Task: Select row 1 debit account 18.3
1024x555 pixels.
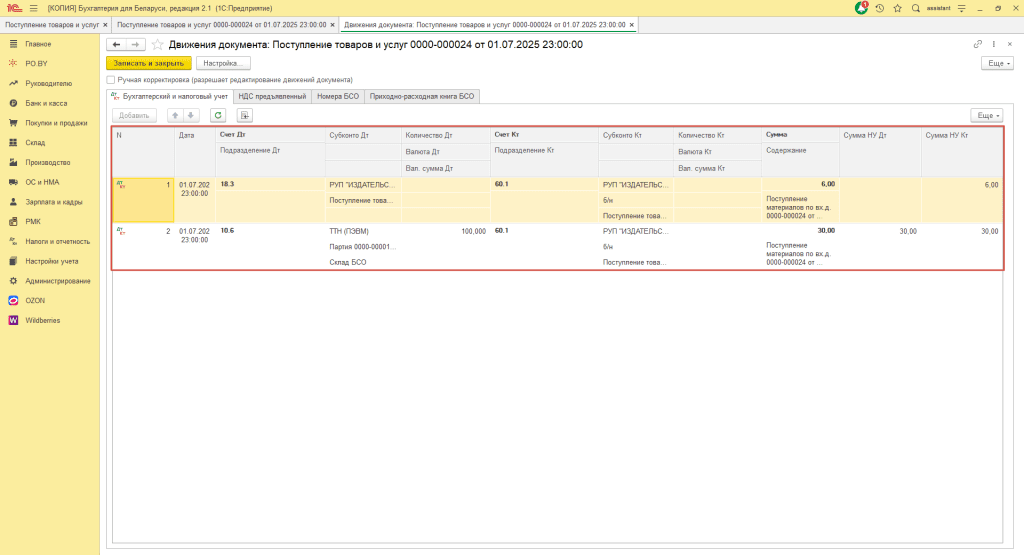Action: tap(270, 184)
